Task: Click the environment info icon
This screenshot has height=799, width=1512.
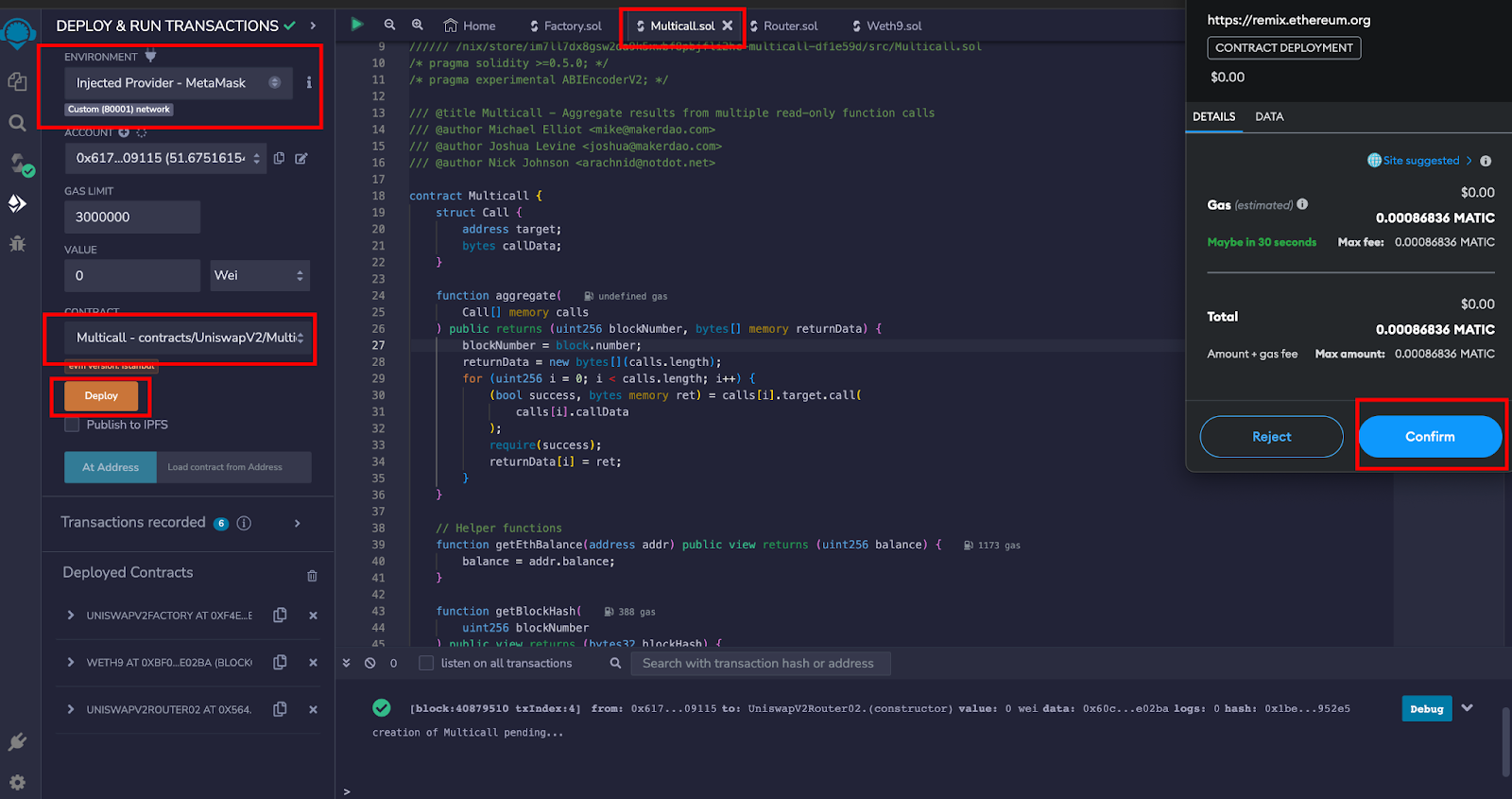Action: pyautogui.click(x=309, y=83)
